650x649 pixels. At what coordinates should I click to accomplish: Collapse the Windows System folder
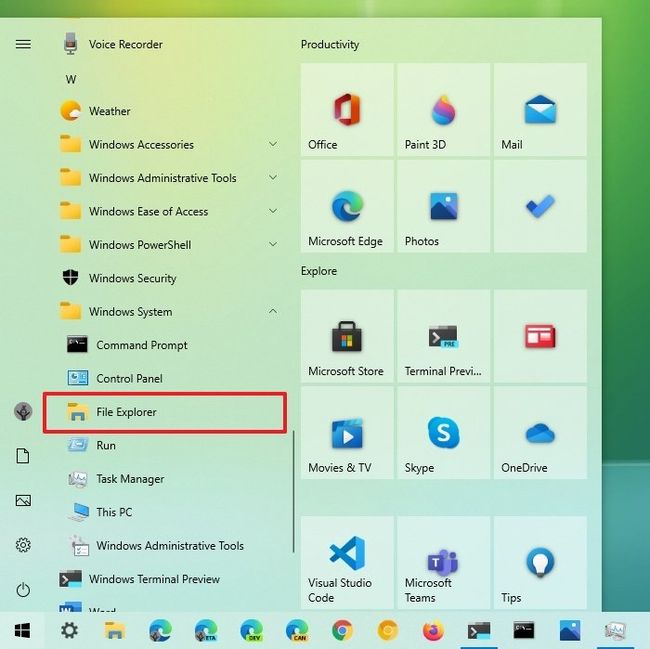tap(166, 312)
